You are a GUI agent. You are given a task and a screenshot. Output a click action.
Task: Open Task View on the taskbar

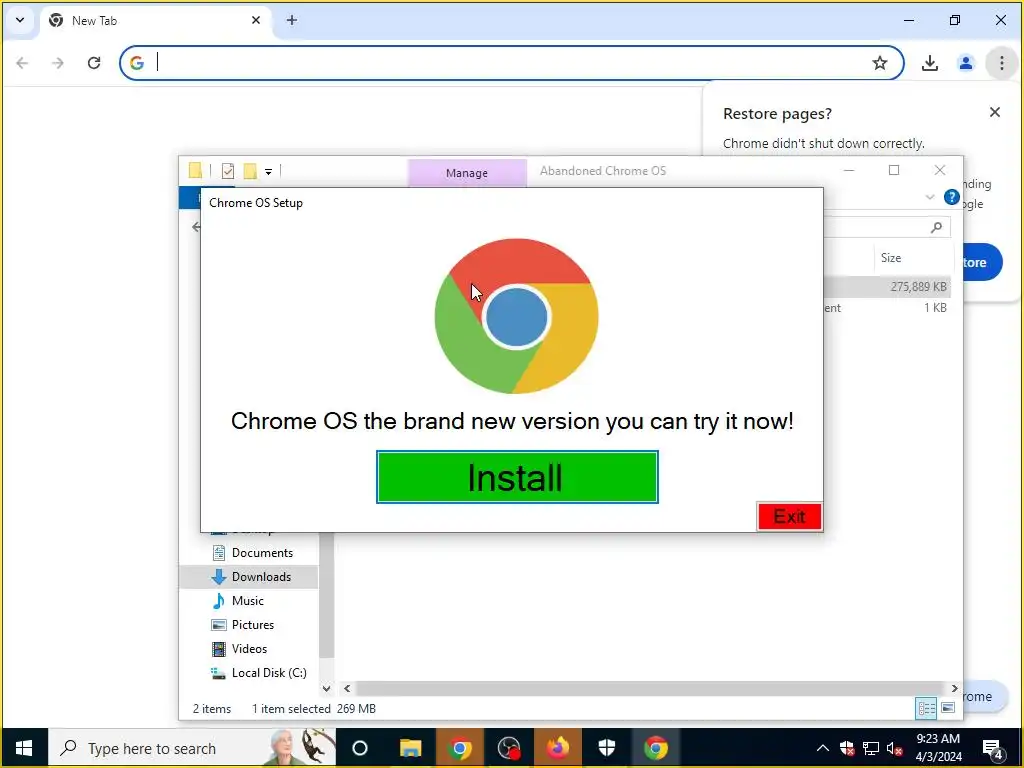[360, 748]
